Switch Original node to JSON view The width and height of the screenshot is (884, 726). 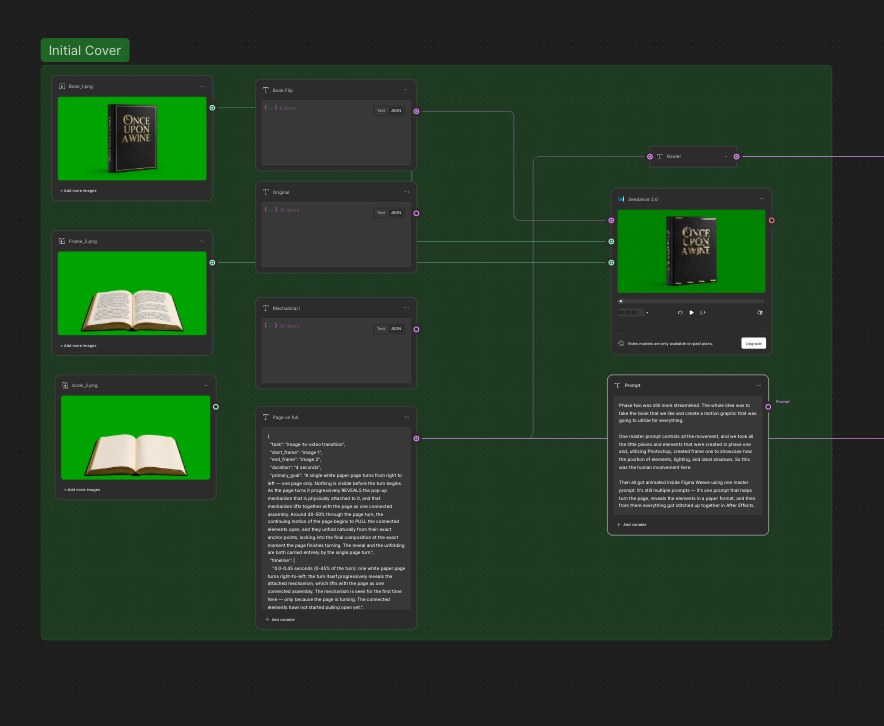point(396,213)
